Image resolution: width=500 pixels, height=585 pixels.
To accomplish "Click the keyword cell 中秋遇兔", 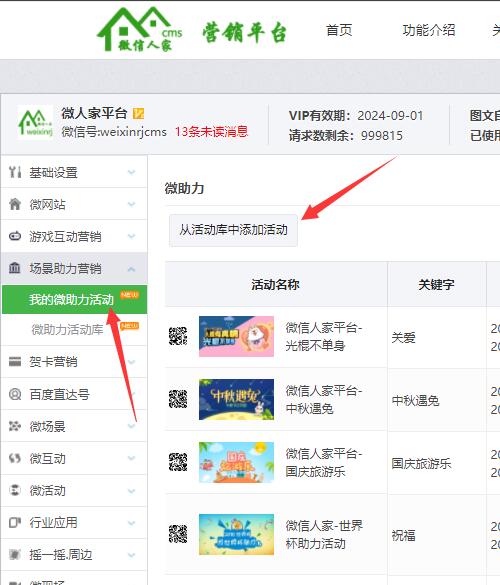I will point(415,401).
